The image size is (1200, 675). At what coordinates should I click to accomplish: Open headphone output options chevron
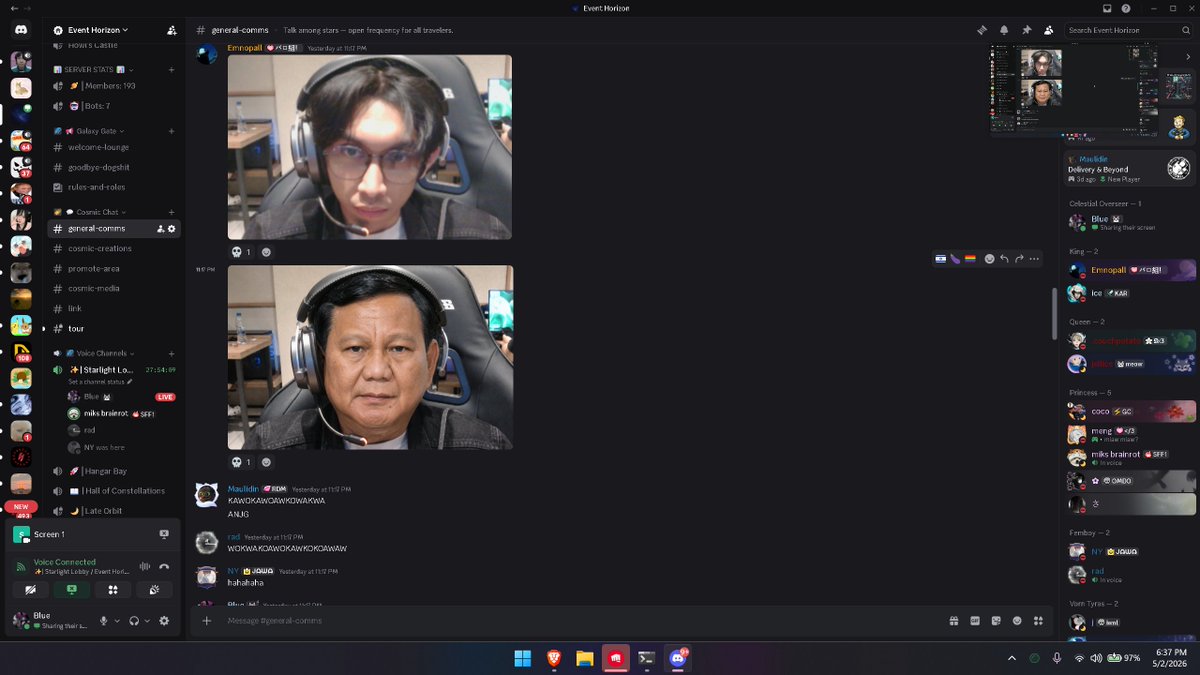pyautogui.click(x=148, y=621)
